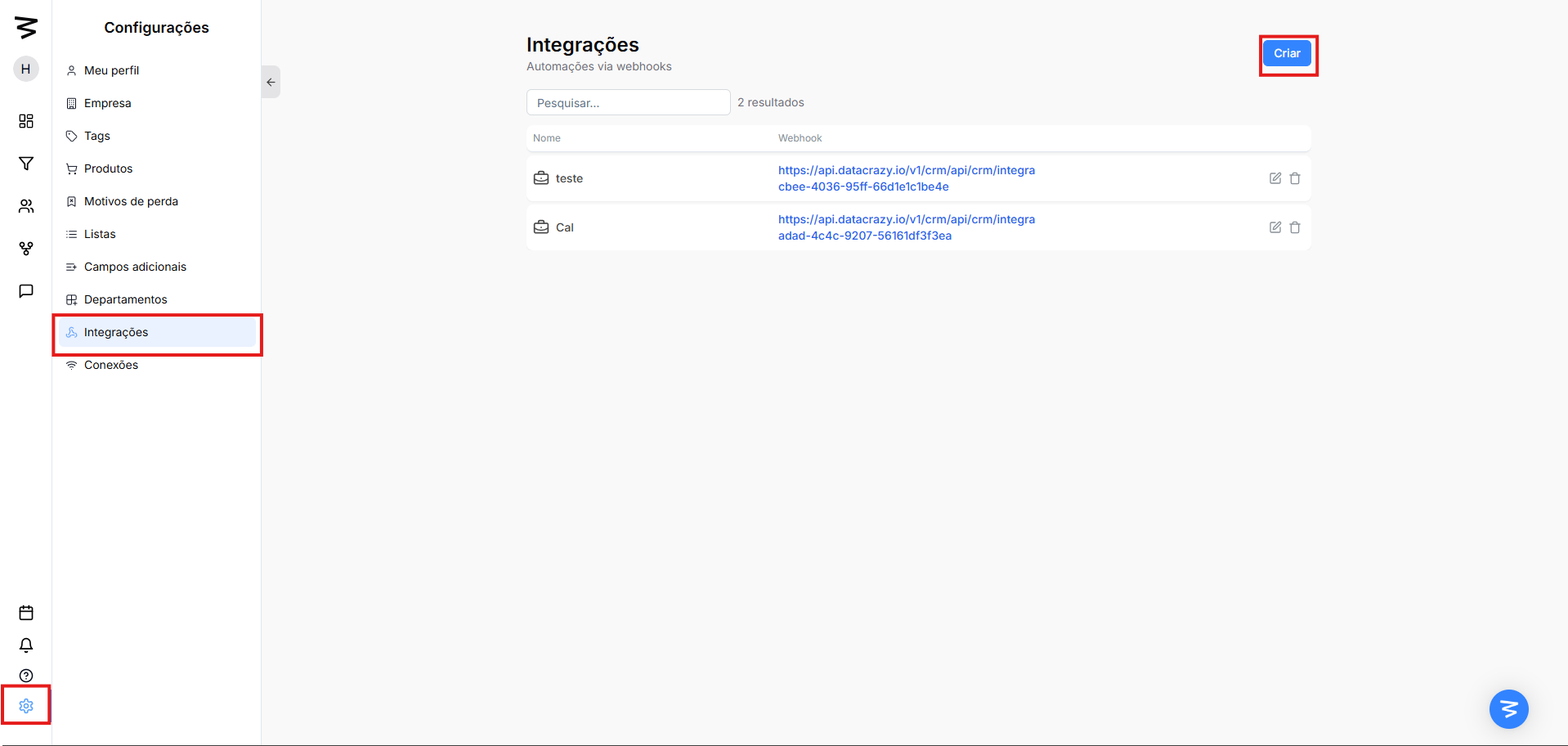This screenshot has width=1568, height=746.
Task: Open Departamentos settings
Action: [x=157, y=299]
